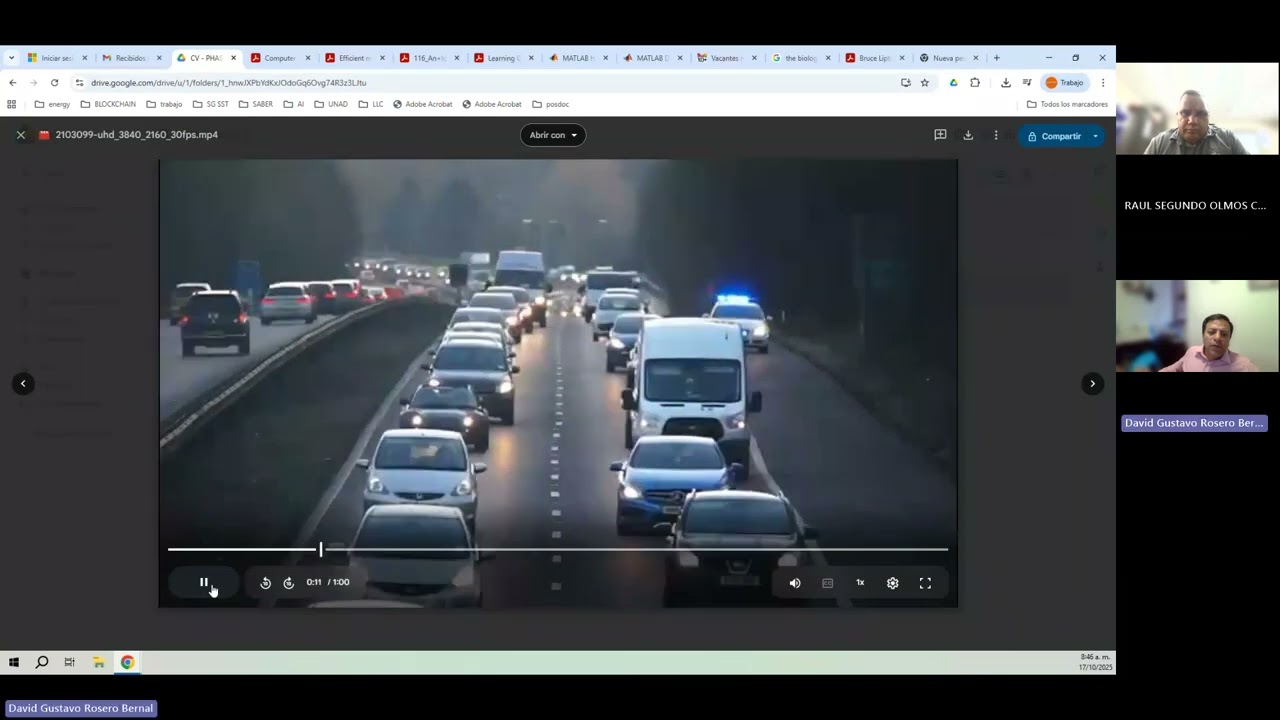Pause the video playback

point(204,582)
